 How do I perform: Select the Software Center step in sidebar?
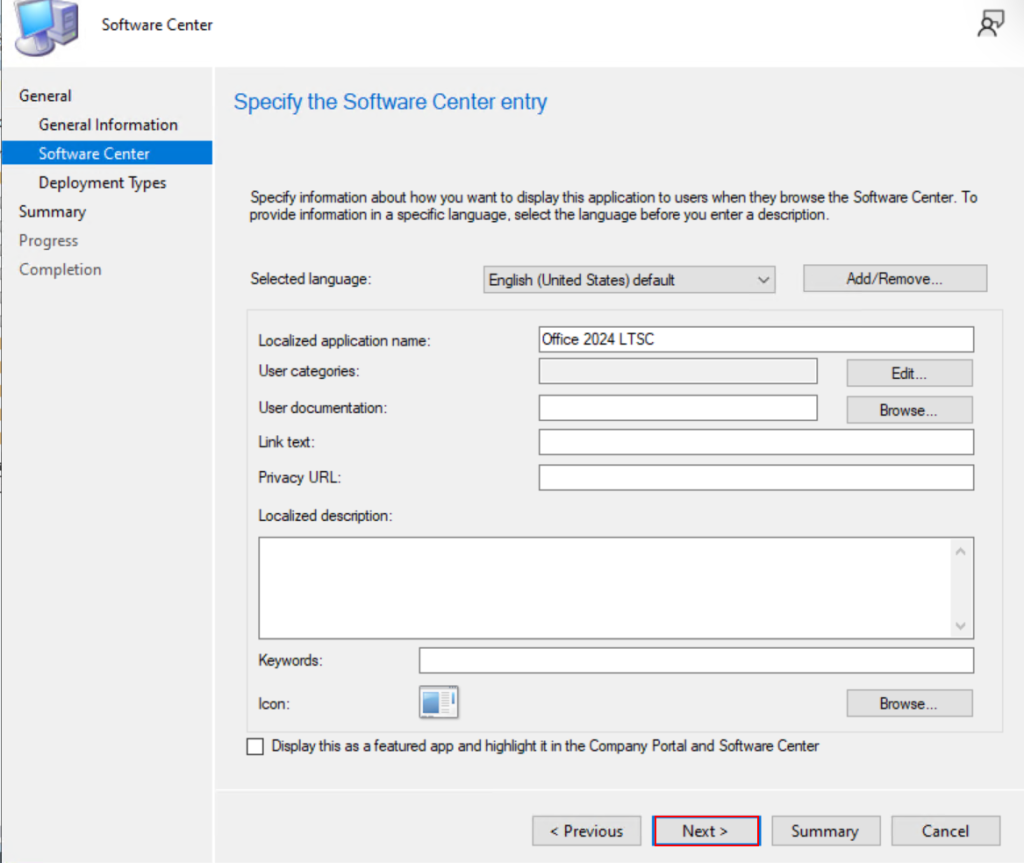click(x=94, y=154)
